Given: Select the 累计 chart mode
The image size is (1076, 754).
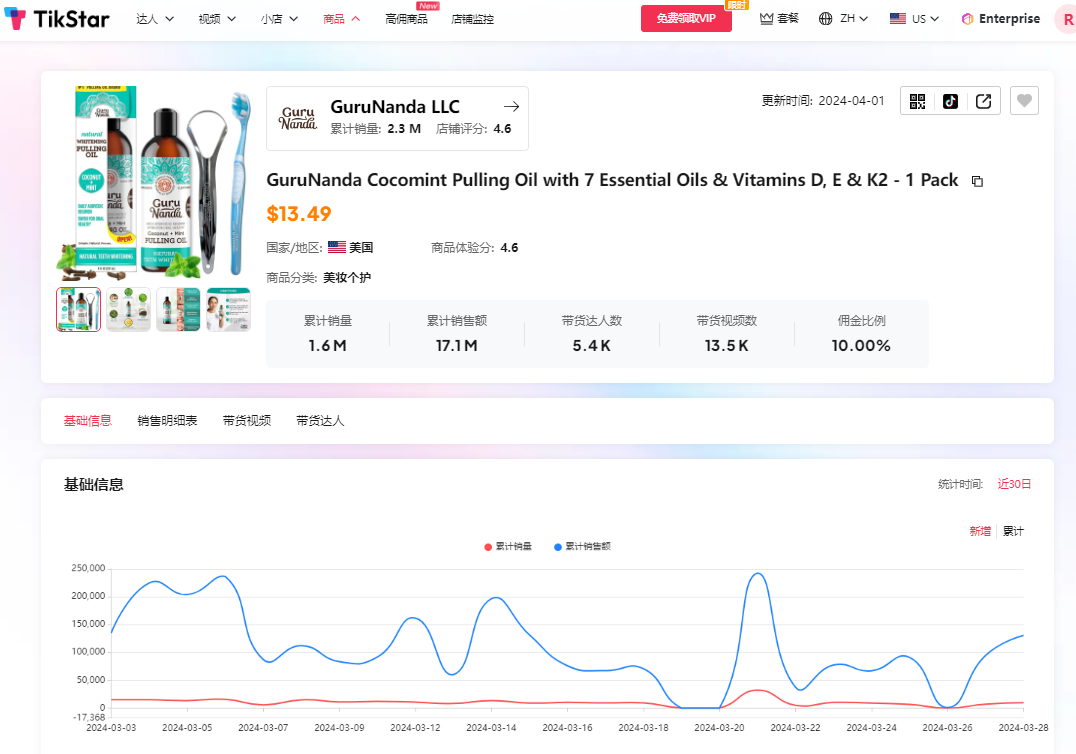Looking at the screenshot, I should coord(1014,531).
